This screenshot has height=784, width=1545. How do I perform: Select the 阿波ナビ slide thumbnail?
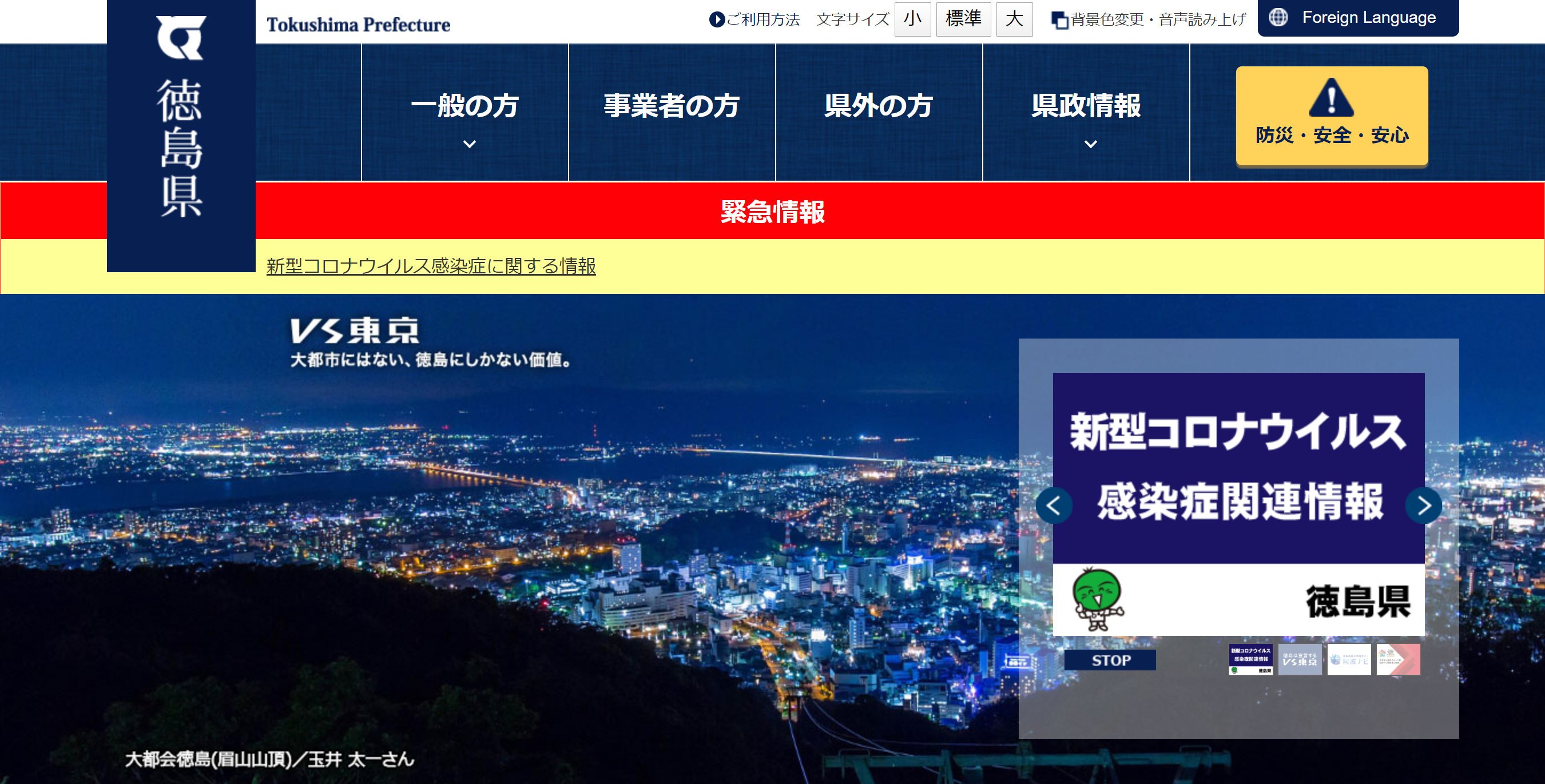1349,659
